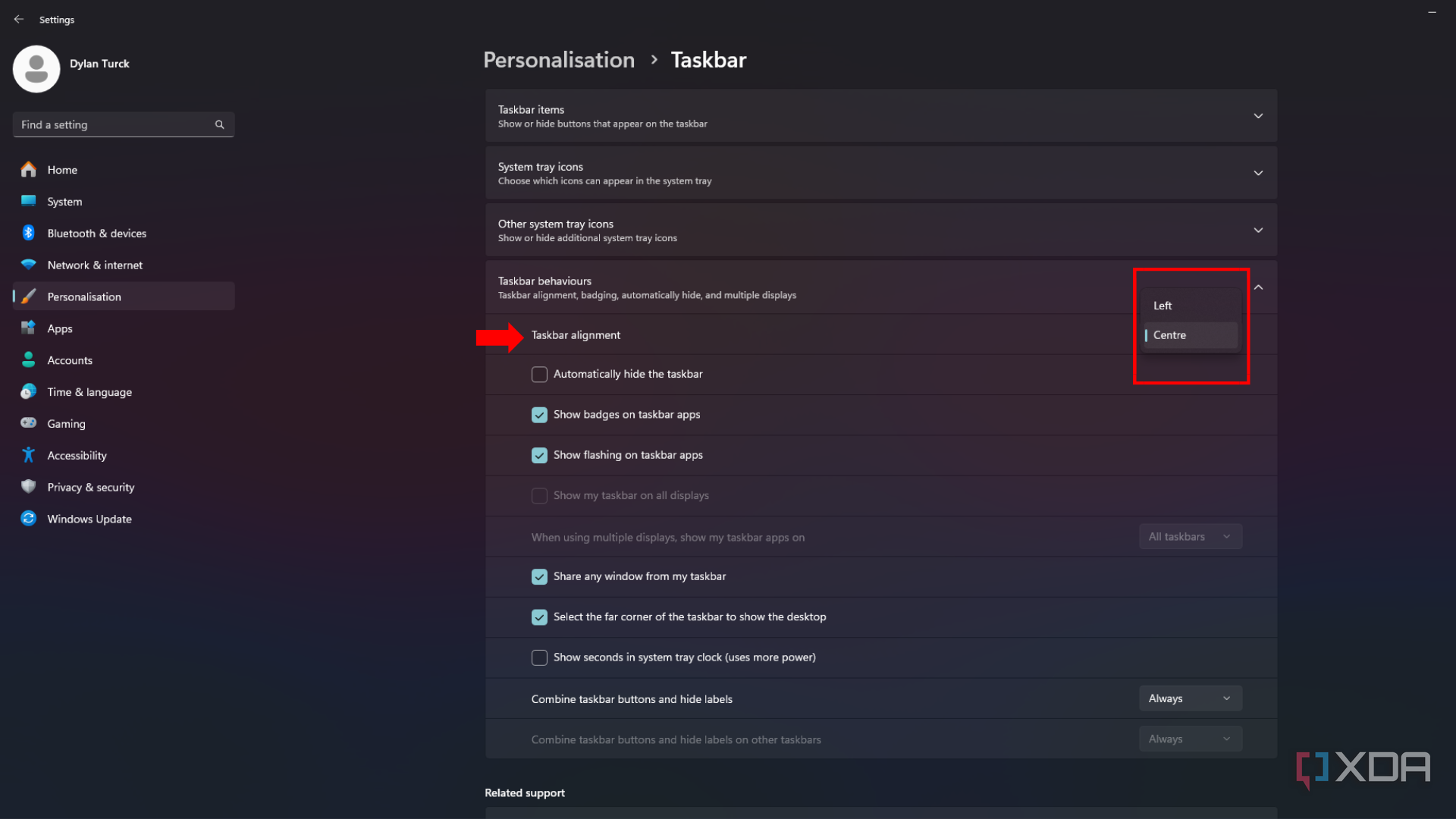Choose Centre alignment option

1170,334
